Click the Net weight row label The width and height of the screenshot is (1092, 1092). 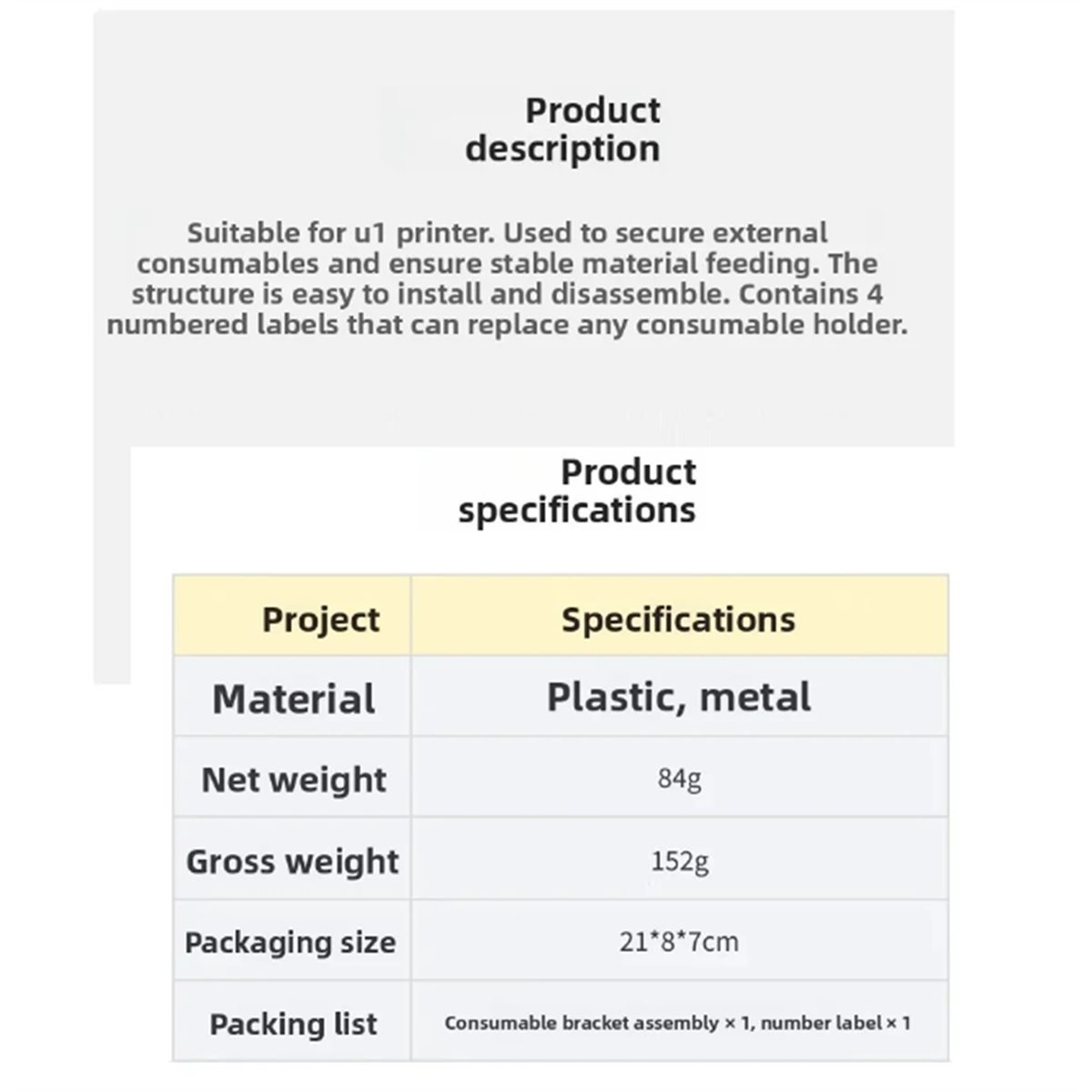click(294, 780)
